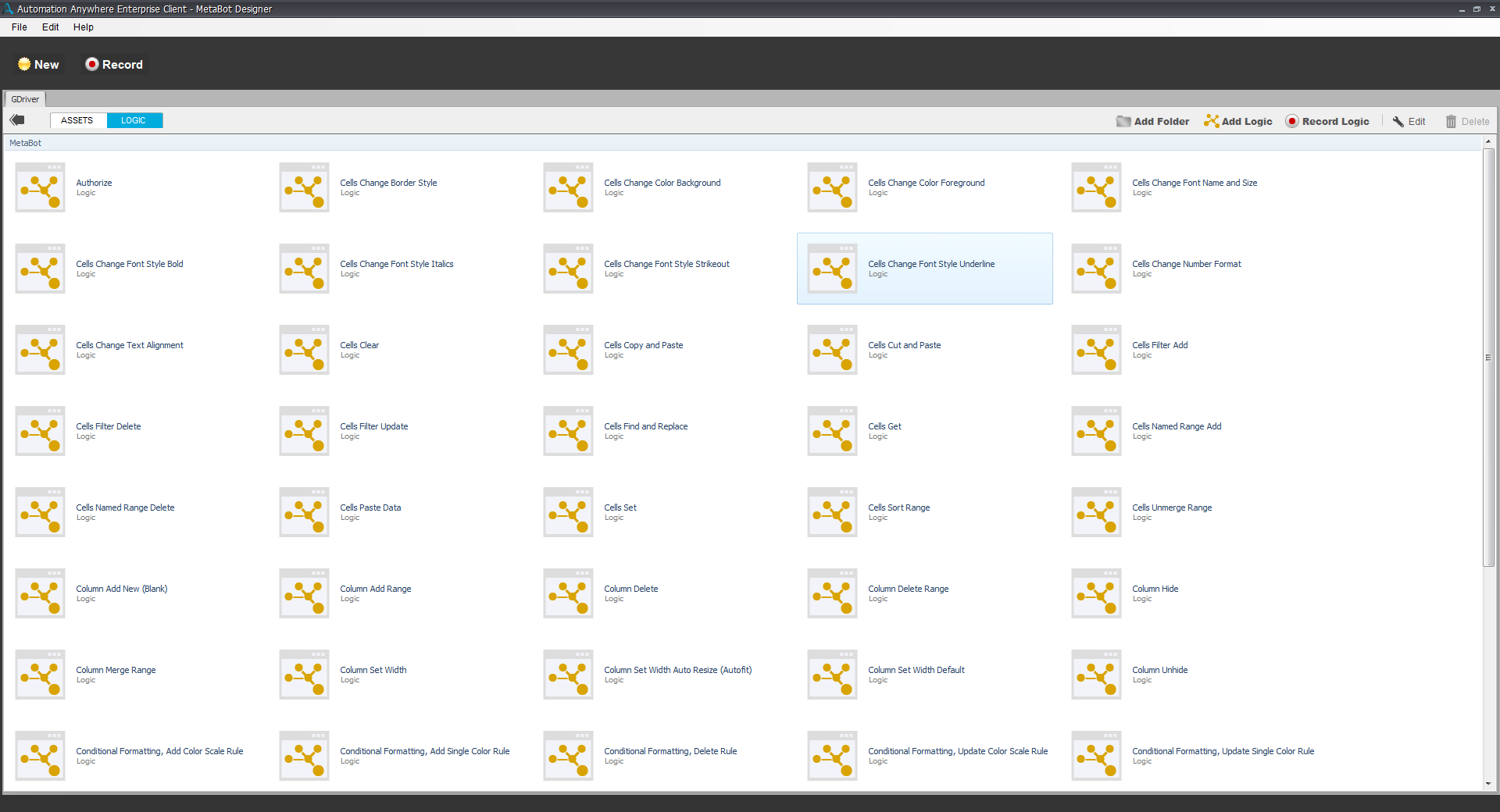
Task: Click the New button
Action: point(38,65)
